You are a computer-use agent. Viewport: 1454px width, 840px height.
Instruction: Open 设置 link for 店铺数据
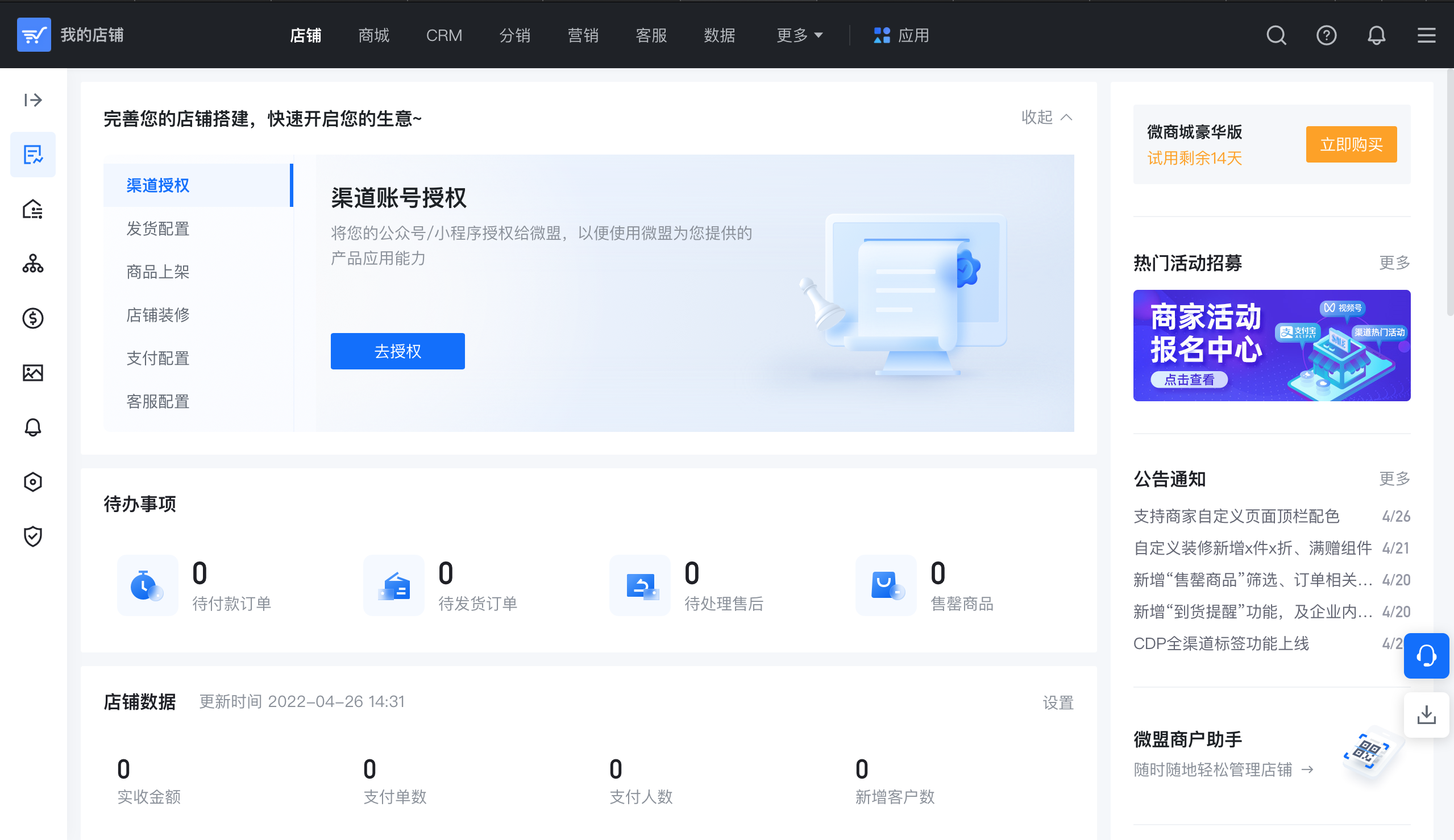pyautogui.click(x=1058, y=702)
